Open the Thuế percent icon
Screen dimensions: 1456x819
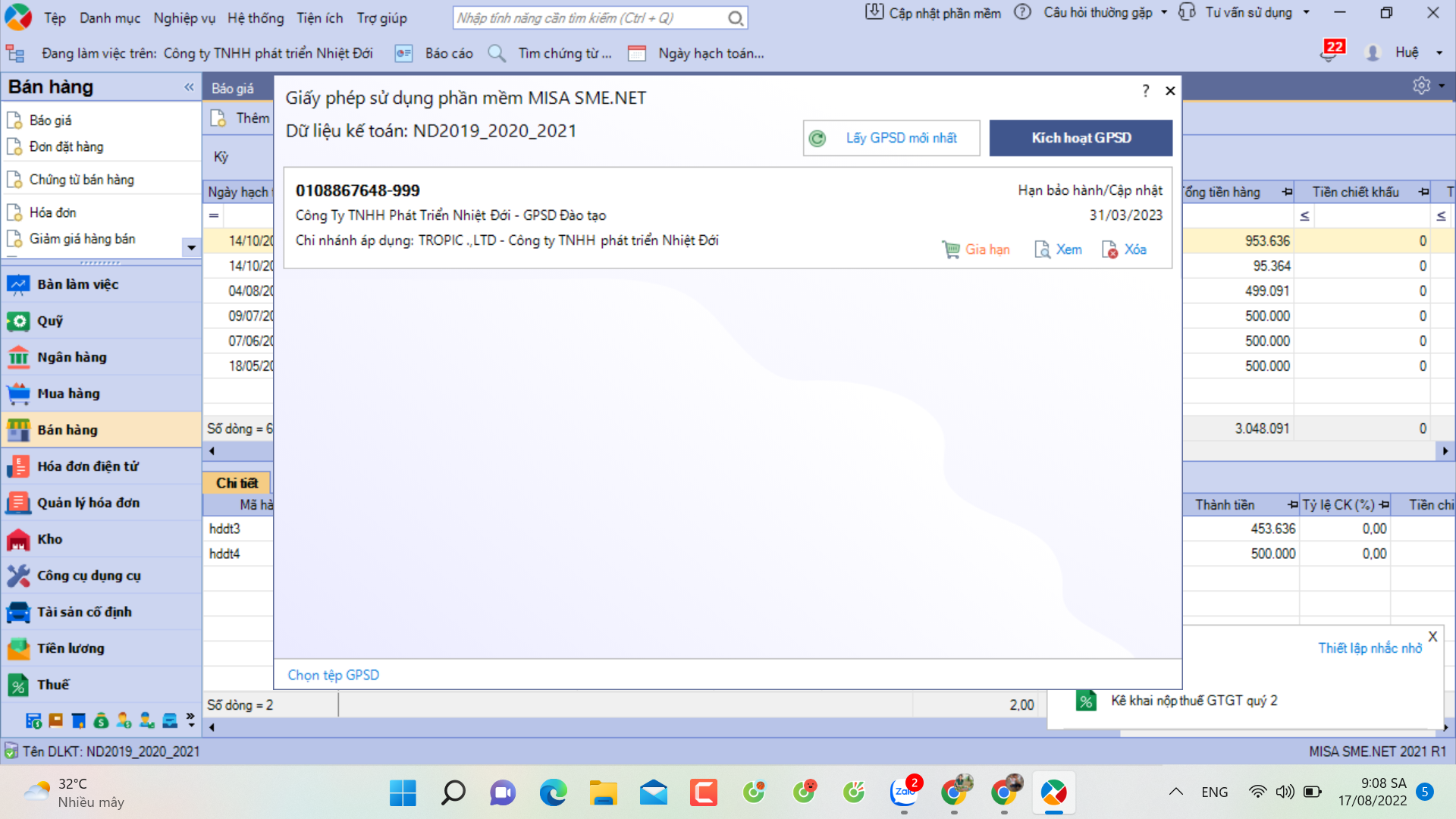[18, 685]
